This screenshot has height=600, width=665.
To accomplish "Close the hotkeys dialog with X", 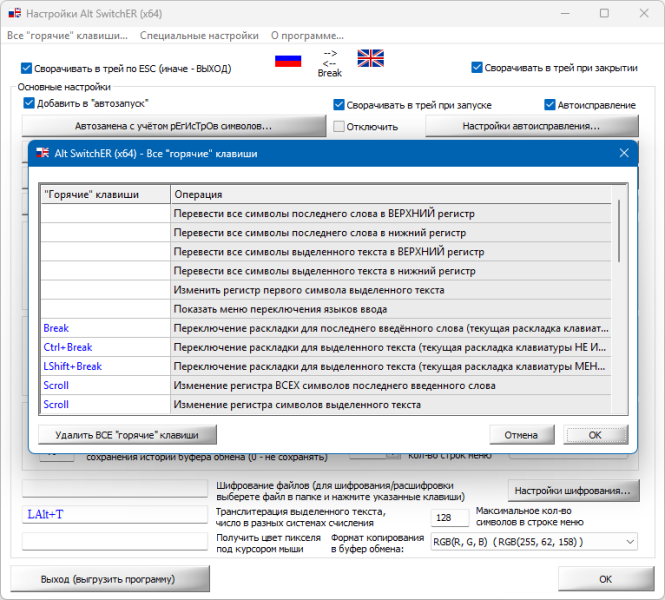I will coord(624,153).
